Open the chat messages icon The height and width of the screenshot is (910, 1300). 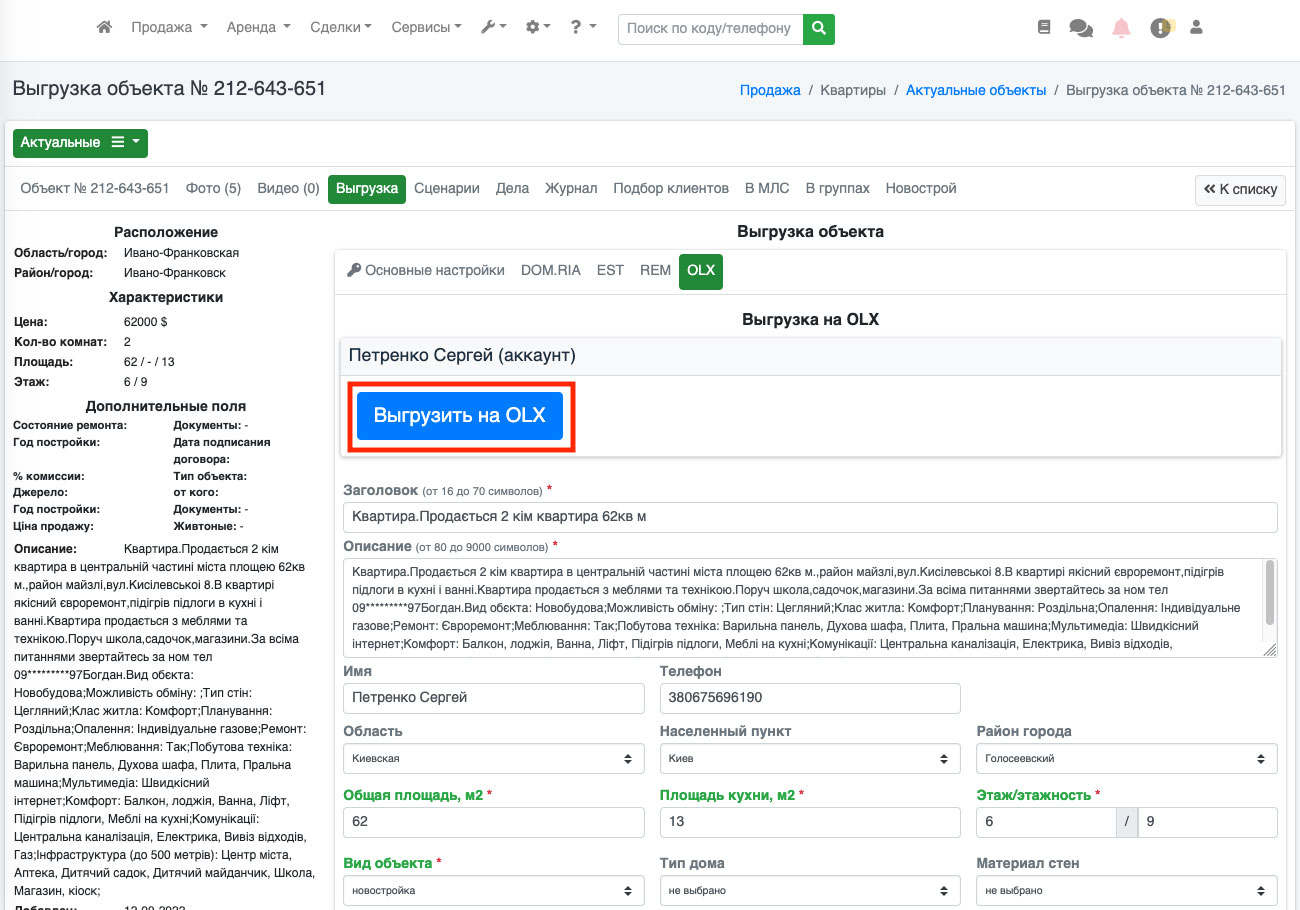click(x=1081, y=28)
